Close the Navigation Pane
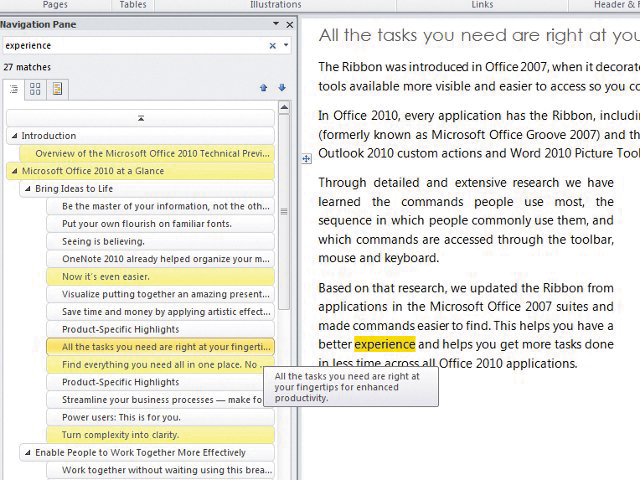 (x=290, y=24)
